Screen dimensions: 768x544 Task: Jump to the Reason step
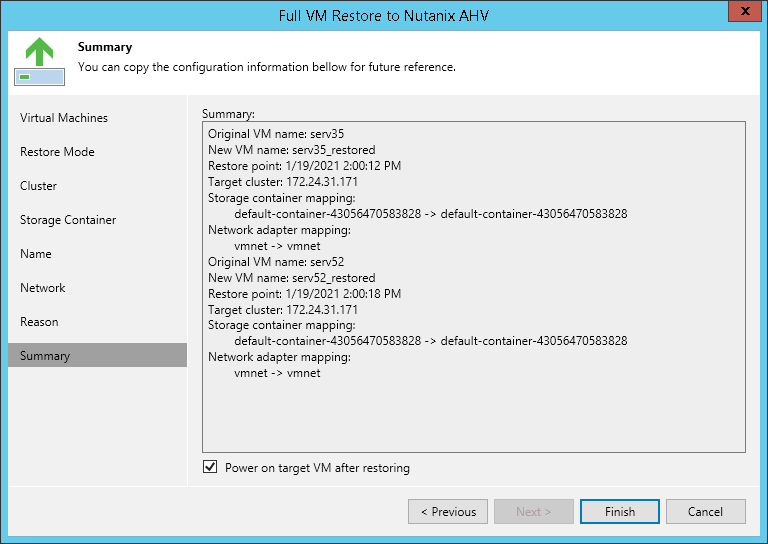39,322
